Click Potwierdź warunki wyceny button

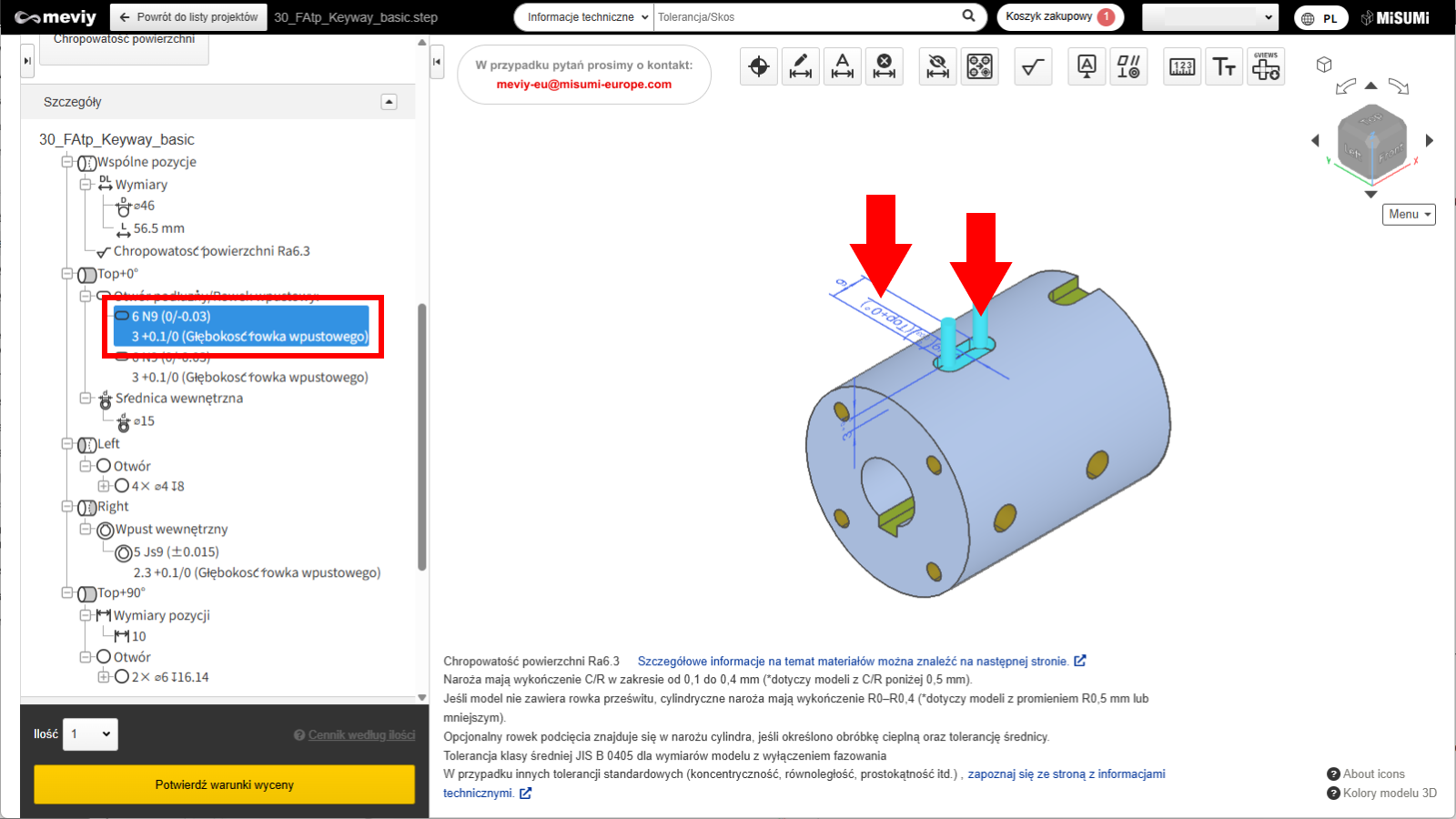(x=224, y=784)
